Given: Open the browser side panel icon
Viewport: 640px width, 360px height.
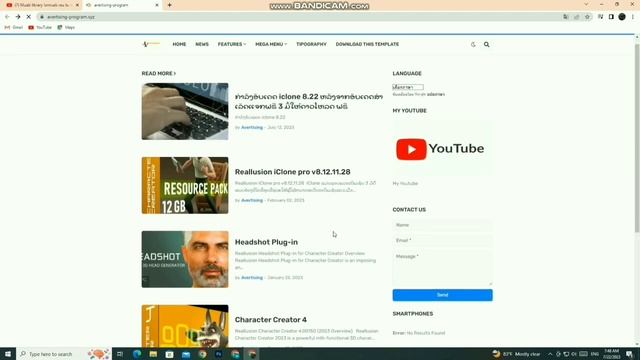Looking at the screenshot, I should point(611,17).
